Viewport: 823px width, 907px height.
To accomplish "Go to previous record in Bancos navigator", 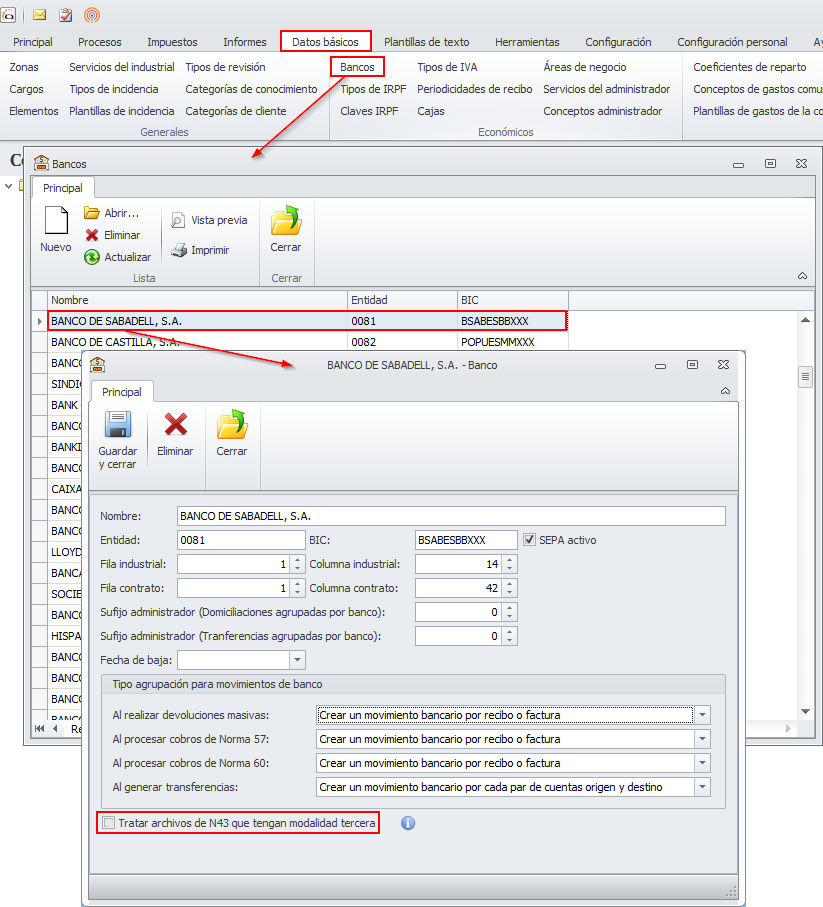I will coord(56,728).
